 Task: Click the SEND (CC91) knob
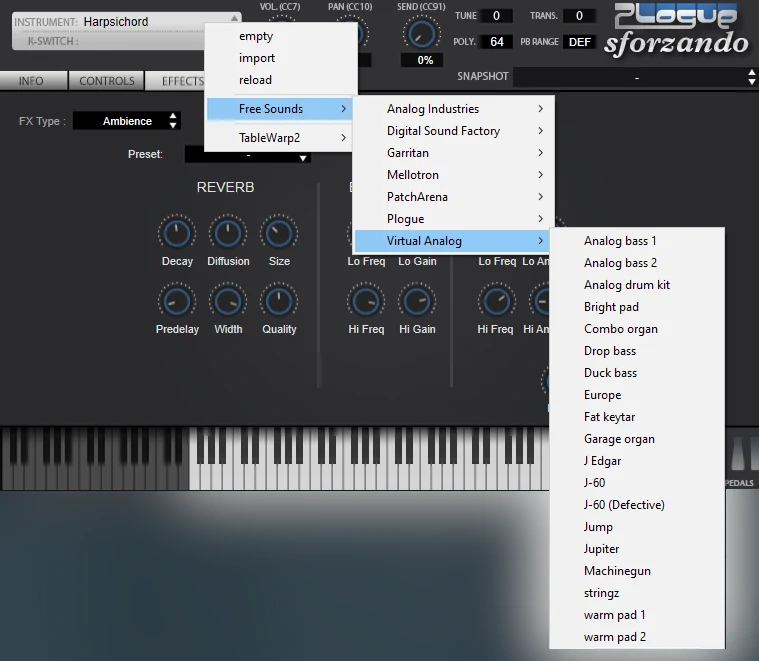point(422,34)
